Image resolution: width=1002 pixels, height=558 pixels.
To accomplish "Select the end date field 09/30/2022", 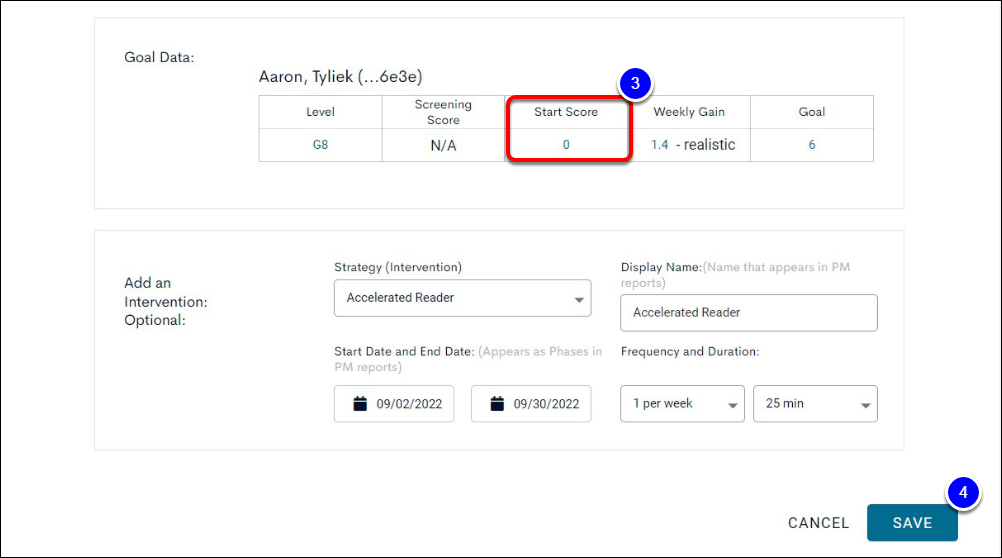I will tap(531, 403).
